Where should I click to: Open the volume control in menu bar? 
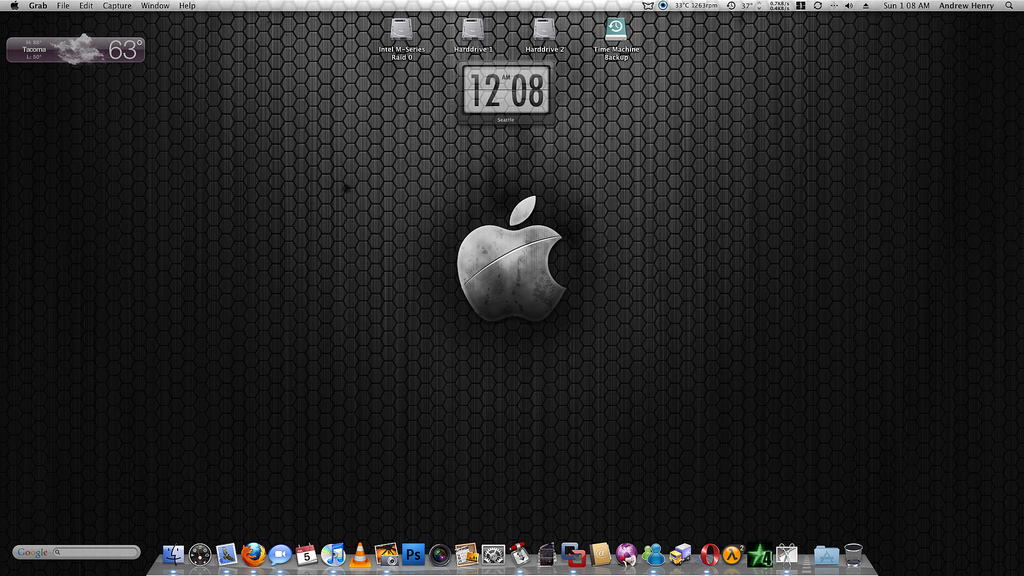849,5
